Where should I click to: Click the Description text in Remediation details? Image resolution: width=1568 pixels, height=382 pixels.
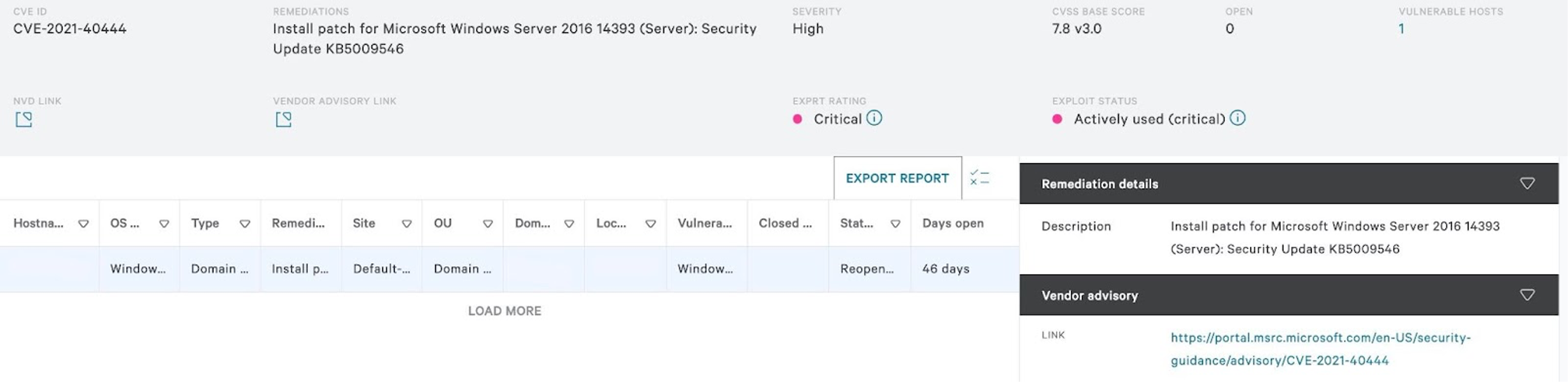1335,237
